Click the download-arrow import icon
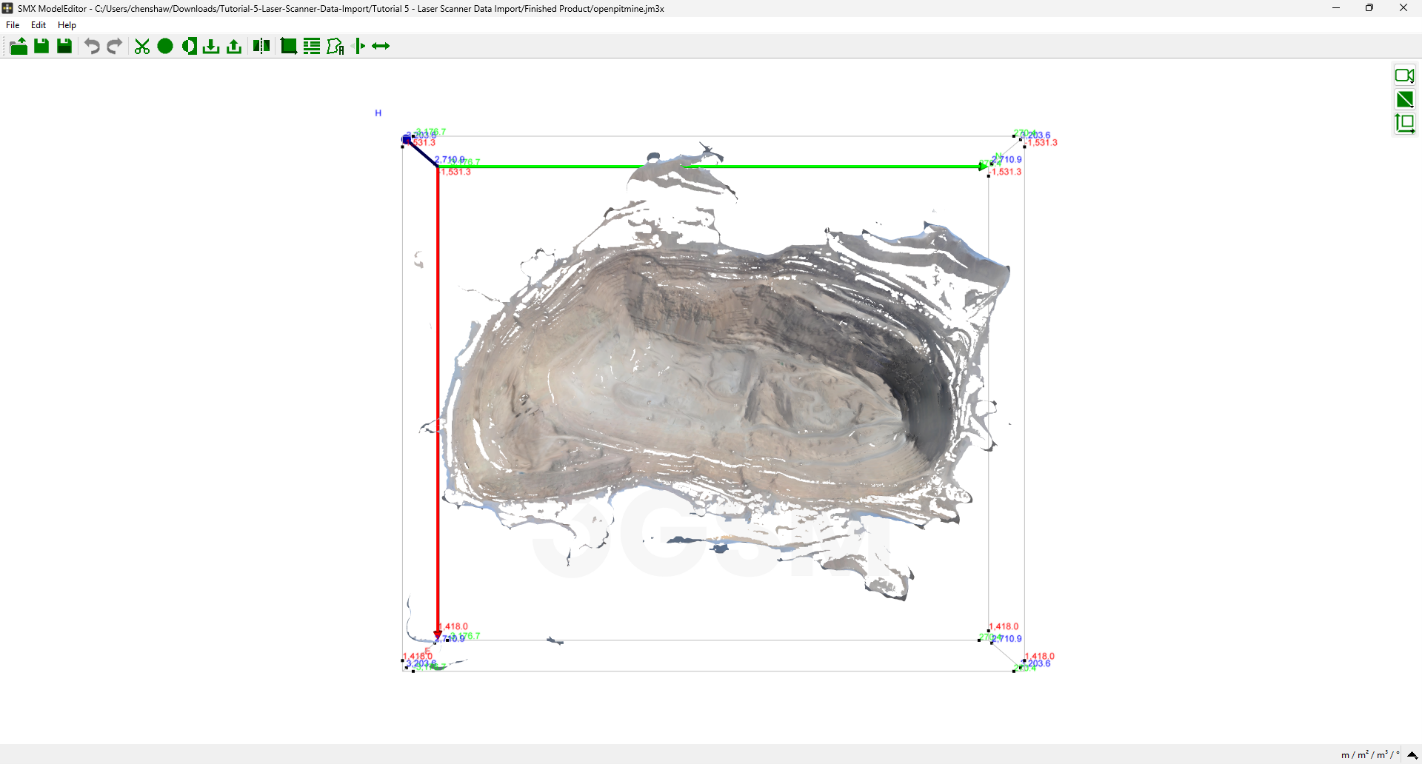Viewport: 1422px width, 764px height. [x=211, y=46]
